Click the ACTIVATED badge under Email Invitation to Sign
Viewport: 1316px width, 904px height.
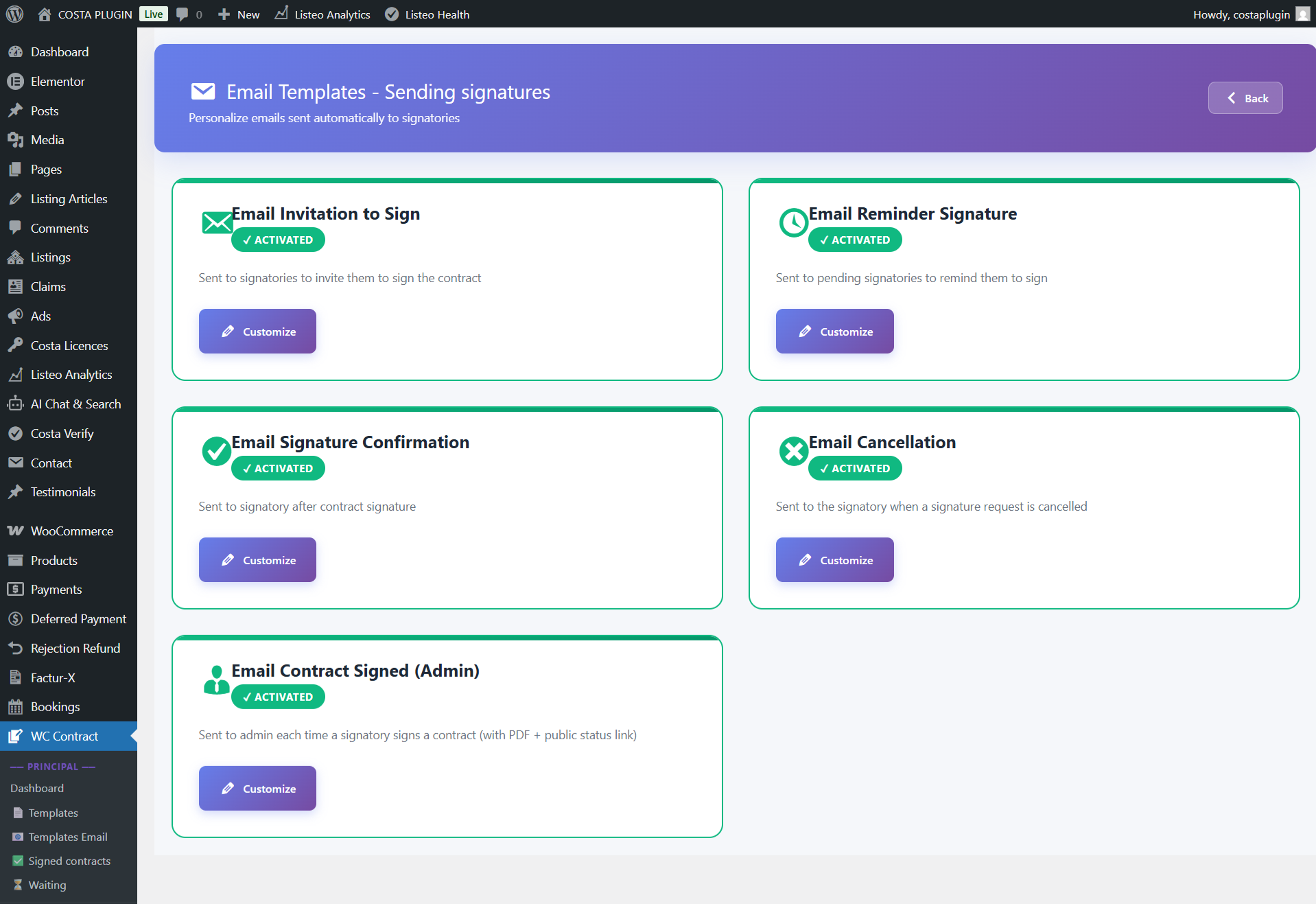coord(278,240)
